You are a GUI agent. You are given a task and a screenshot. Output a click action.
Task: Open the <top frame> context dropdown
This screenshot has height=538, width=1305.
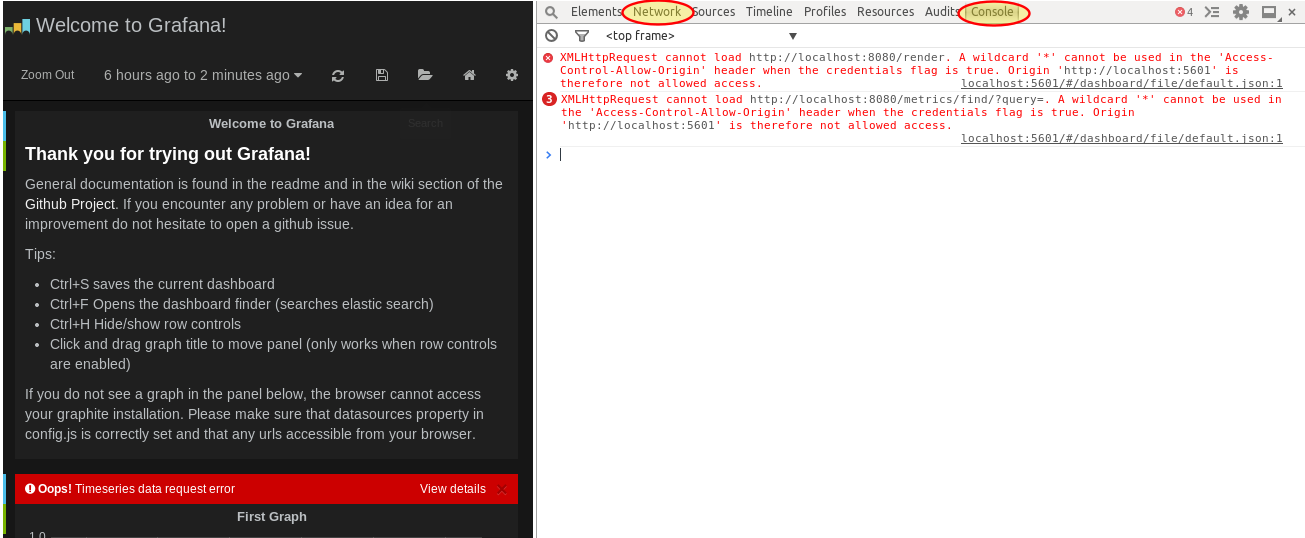click(x=701, y=35)
